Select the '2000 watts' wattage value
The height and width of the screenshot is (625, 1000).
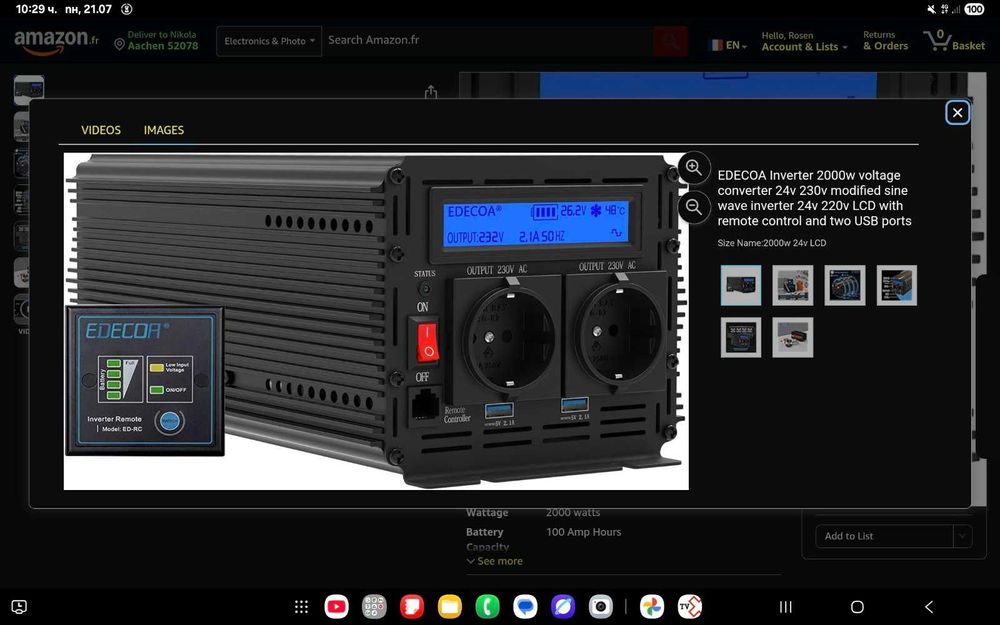(573, 513)
